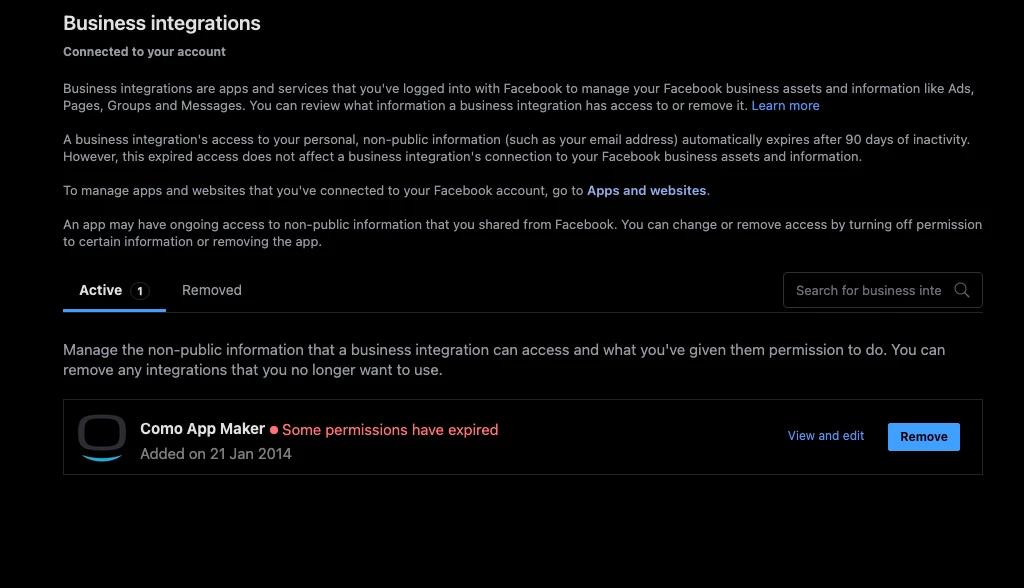This screenshot has height=588, width=1024.
Task: Follow the Learn more link
Action: [x=785, y=106]
